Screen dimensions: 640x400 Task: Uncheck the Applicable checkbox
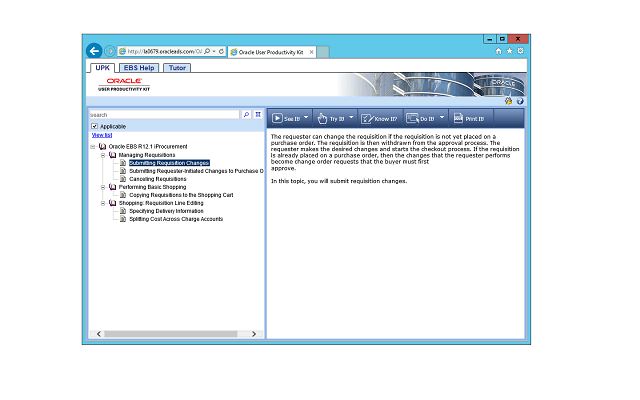94,126
